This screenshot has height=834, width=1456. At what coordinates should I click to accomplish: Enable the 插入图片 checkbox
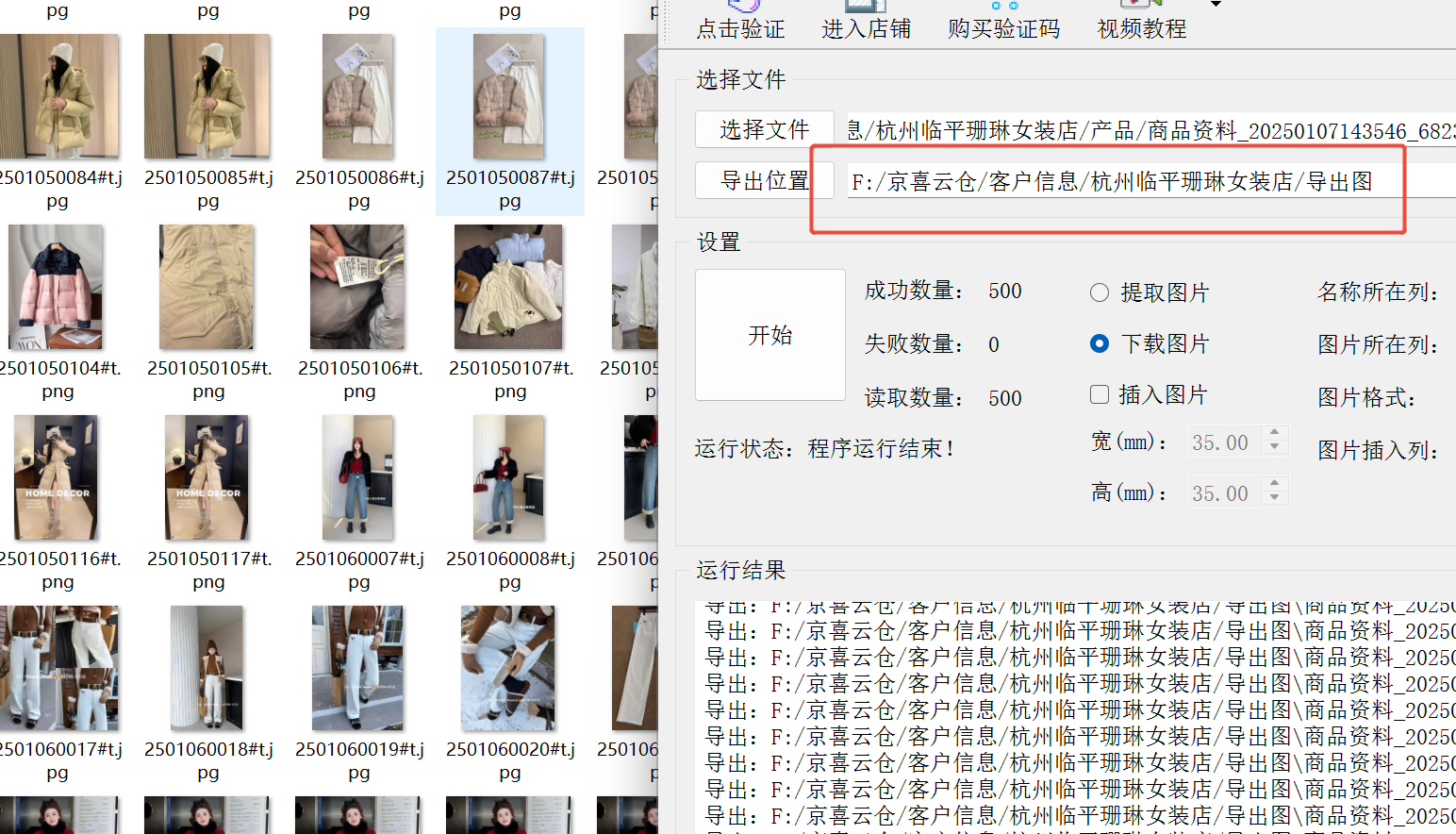[1148, 394]
